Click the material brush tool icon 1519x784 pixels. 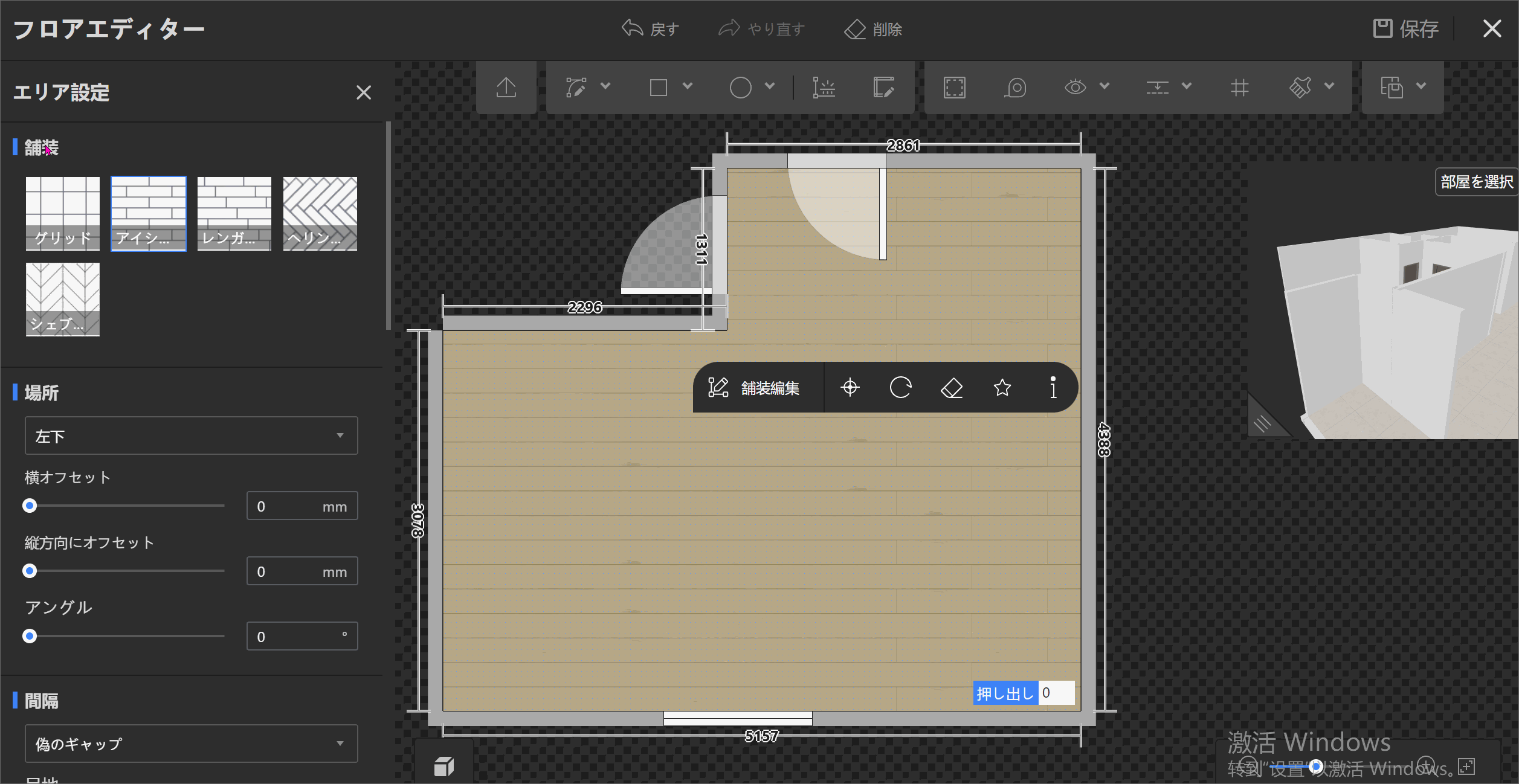(x=1301, y=88)
